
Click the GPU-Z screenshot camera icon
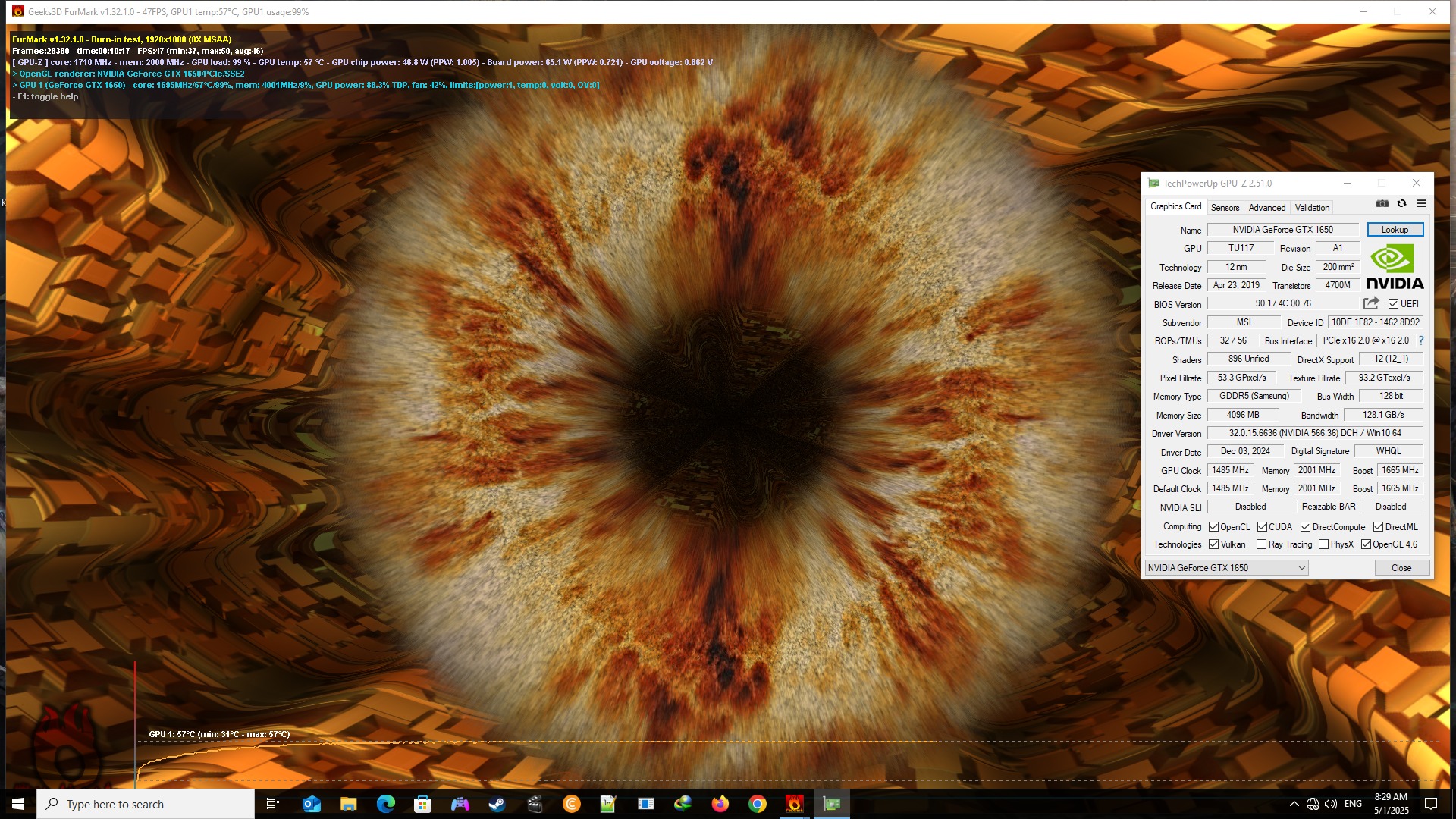coord(1382,203)
